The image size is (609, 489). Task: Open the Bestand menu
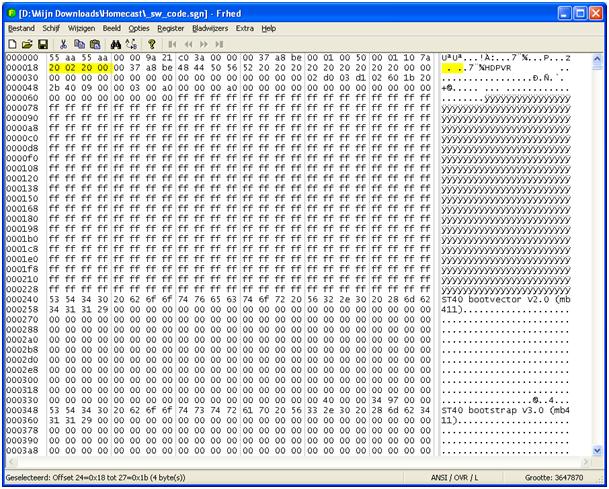[x=21, y=28]
